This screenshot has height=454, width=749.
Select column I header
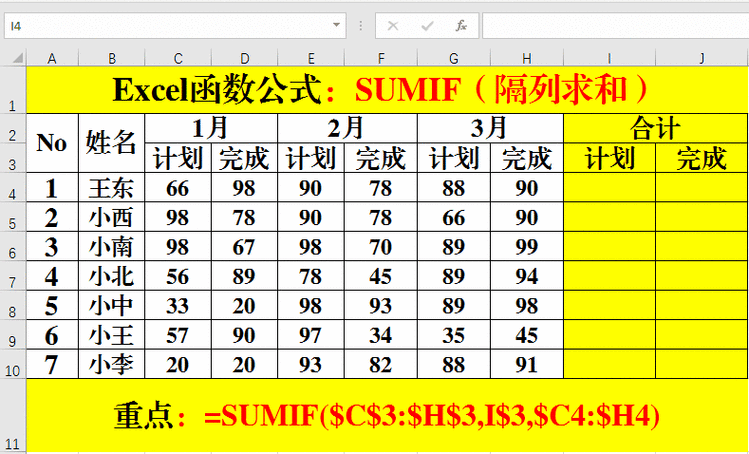point(610,58)
